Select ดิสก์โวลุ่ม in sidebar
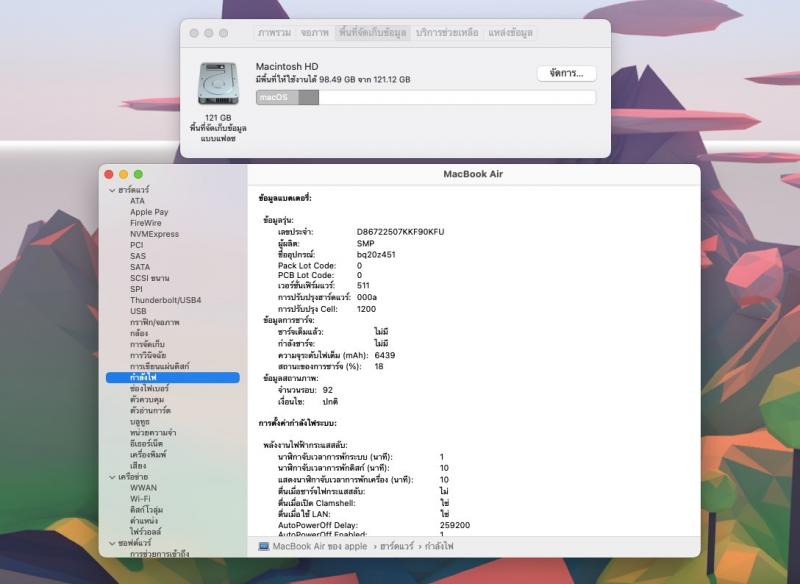800x584 pixels. (146, 510)
